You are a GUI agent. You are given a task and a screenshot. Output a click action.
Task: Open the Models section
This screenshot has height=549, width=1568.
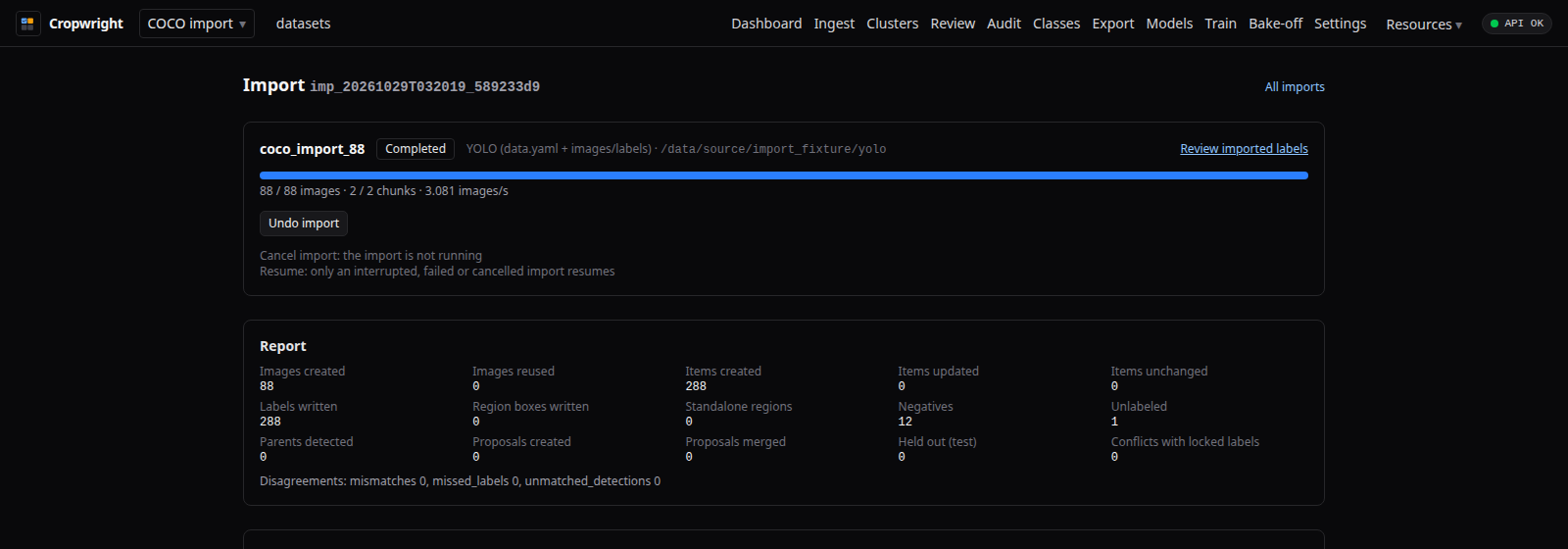(1170, 24)
